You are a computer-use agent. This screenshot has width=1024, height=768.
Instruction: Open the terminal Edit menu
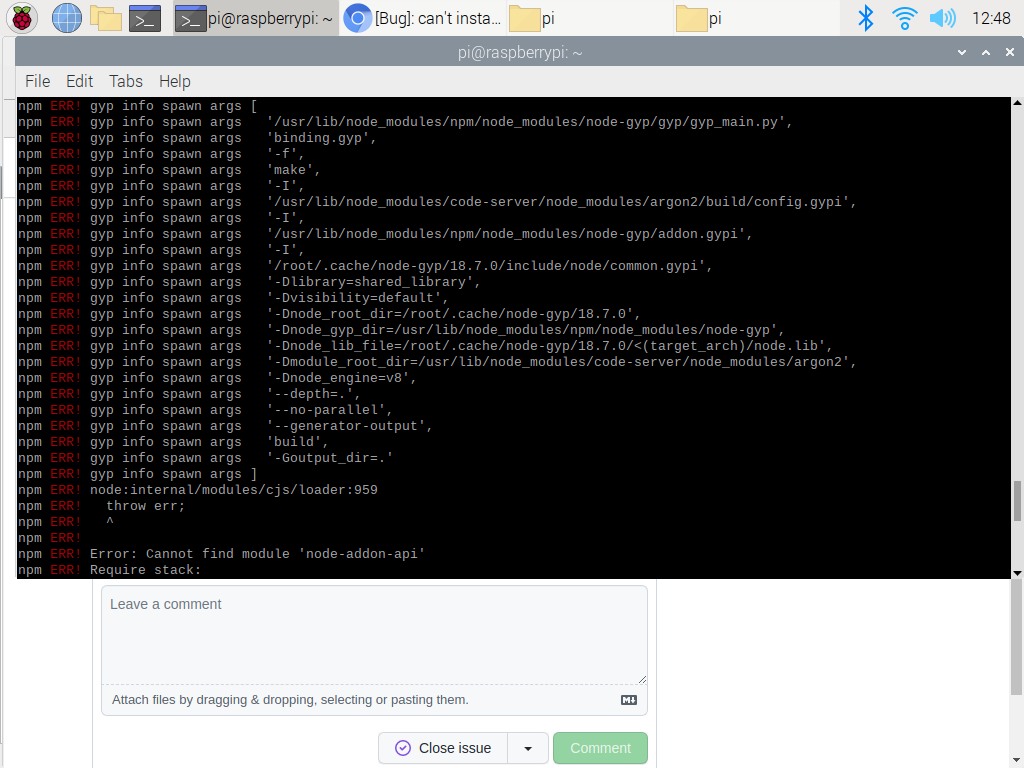click(80, 81)
